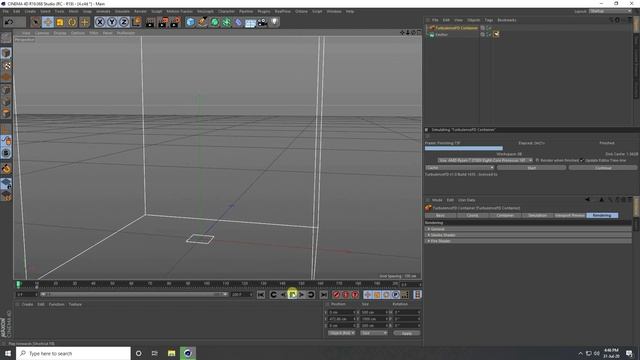Switch to the Simulation tab
640x360 pixels.
click(537, 216)
